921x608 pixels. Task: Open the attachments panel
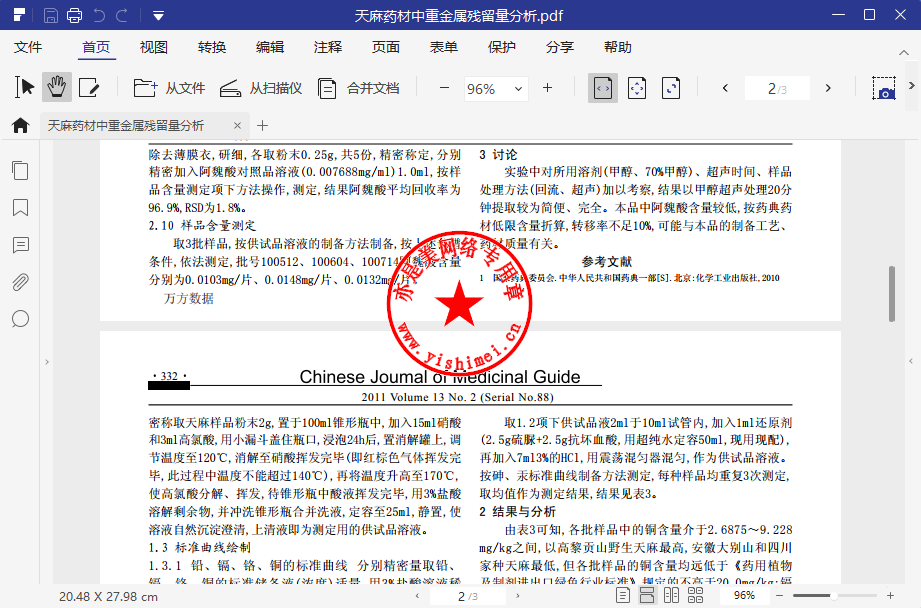[21, 282]
